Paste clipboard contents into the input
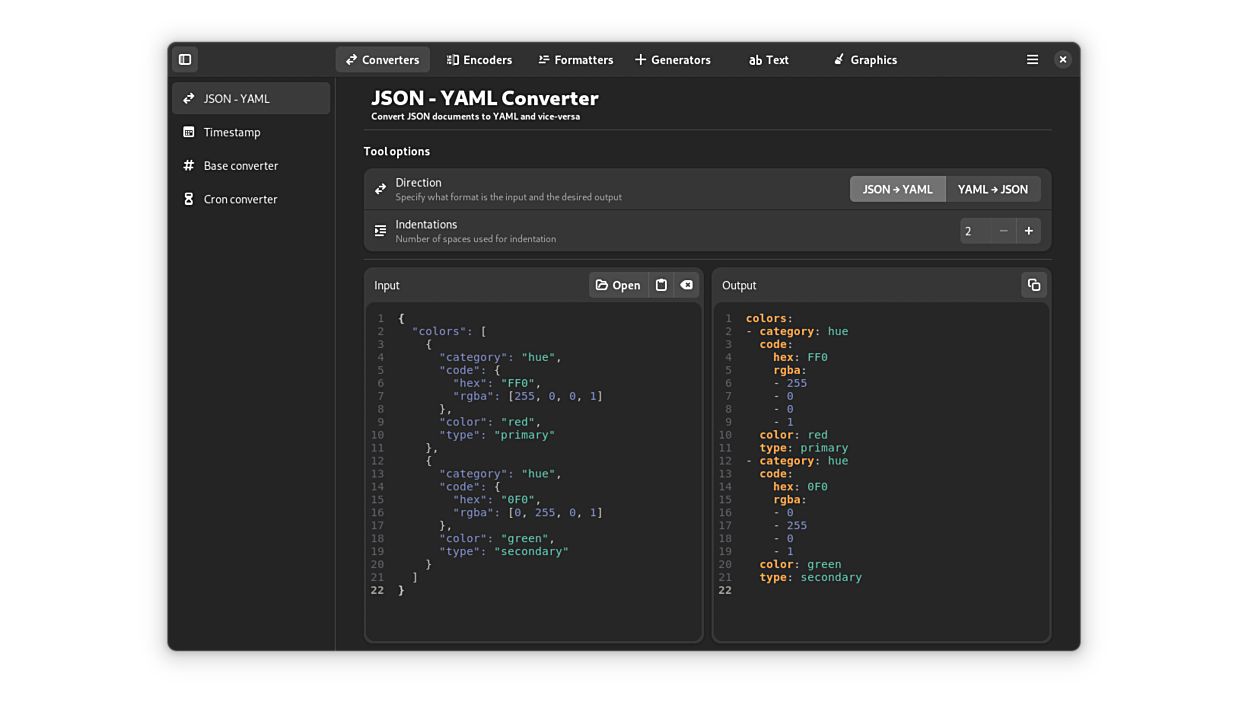The height and width of the screenshot is (702, 1248). (x=661, y=285)
